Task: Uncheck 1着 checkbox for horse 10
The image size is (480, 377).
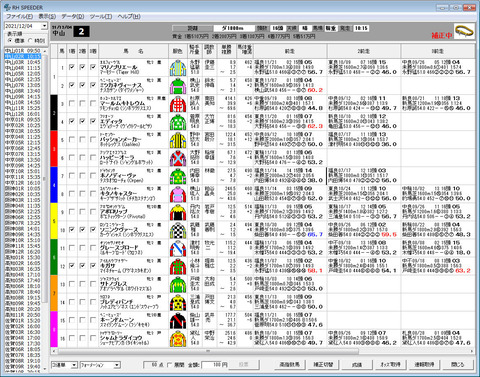Action: click(71, 230)
